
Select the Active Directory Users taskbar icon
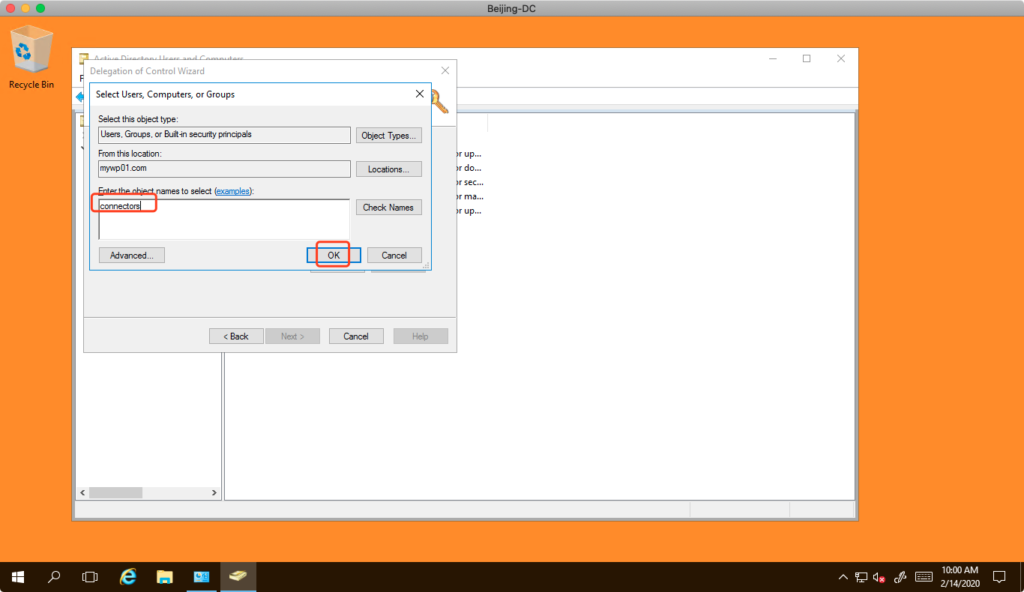pos(238,577)
